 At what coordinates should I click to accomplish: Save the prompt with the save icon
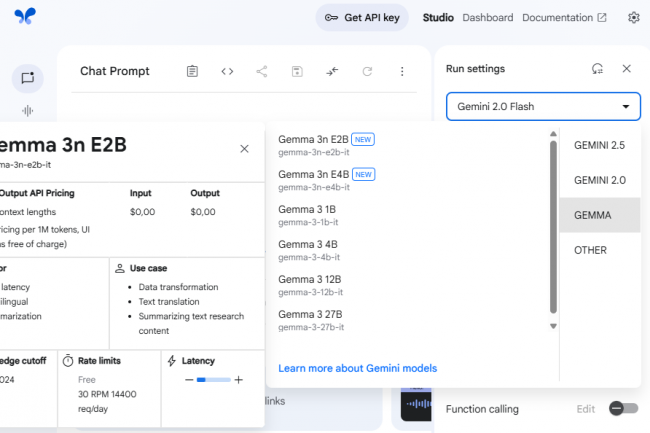[297, 71]
